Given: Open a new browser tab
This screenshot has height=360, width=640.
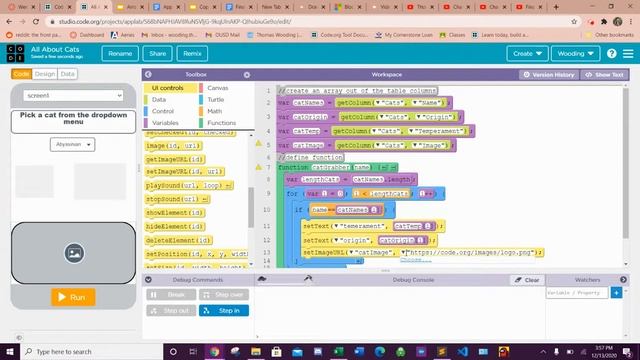Looking at the screenshot, I should pyautogui.click(x=556, y=7).
